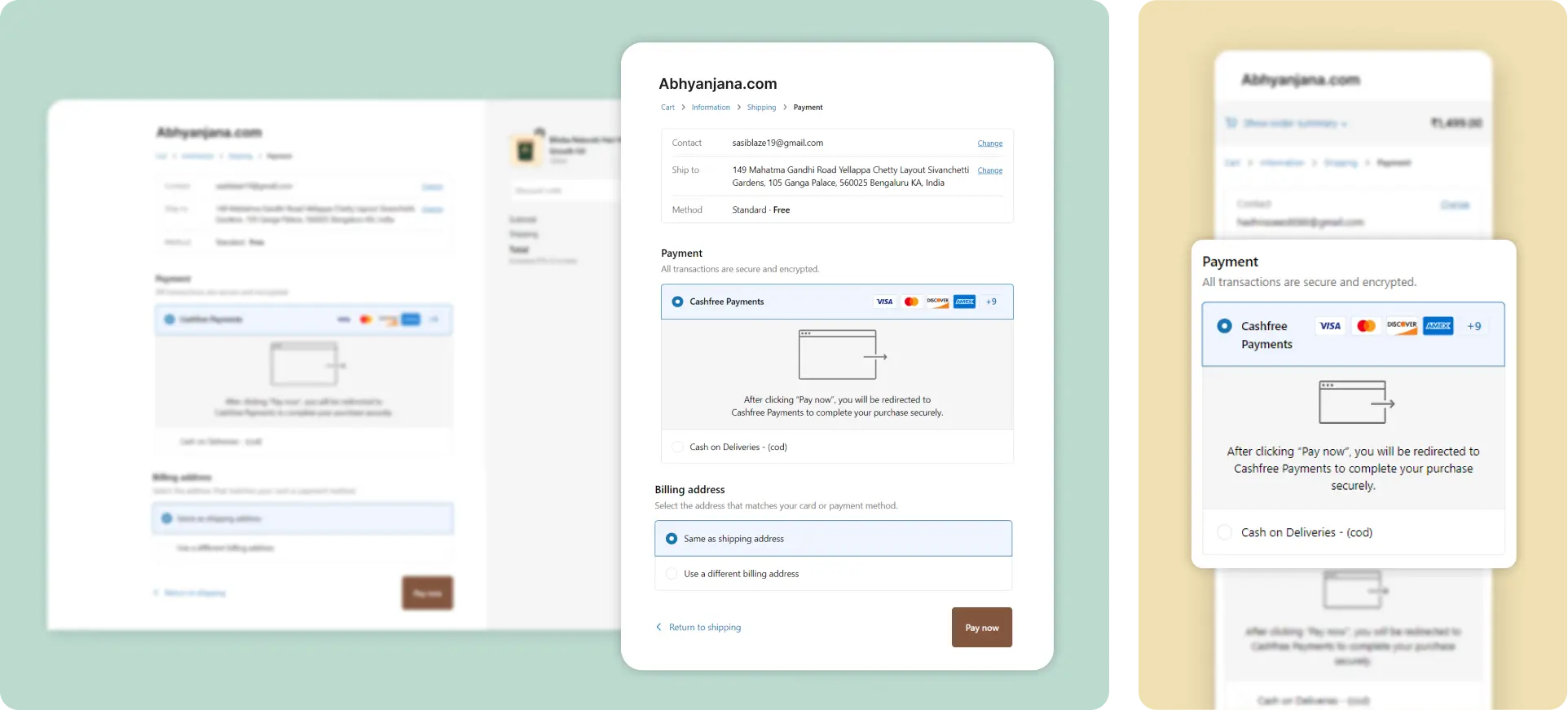Click the back chevron beside Return to shipping

[658, 627]
